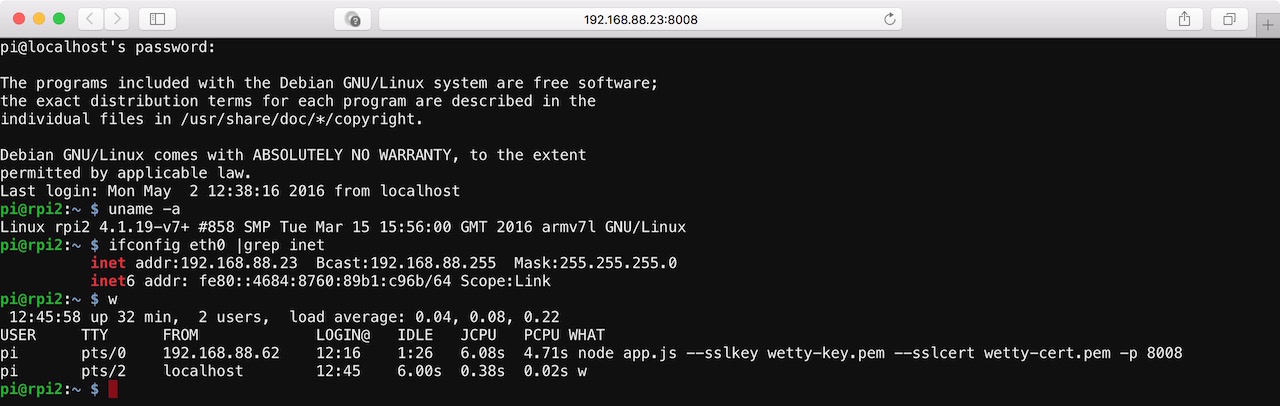The image size is (1280, 406).
Task: Click the 'USER' column header
Action: (18, 335)
